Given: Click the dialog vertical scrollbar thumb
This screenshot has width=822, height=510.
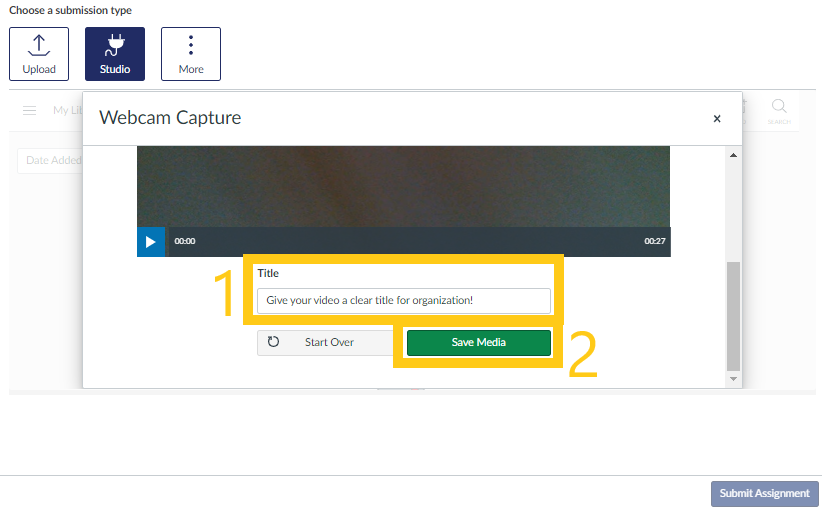Looking at the screenshot, I should point(733,315).
